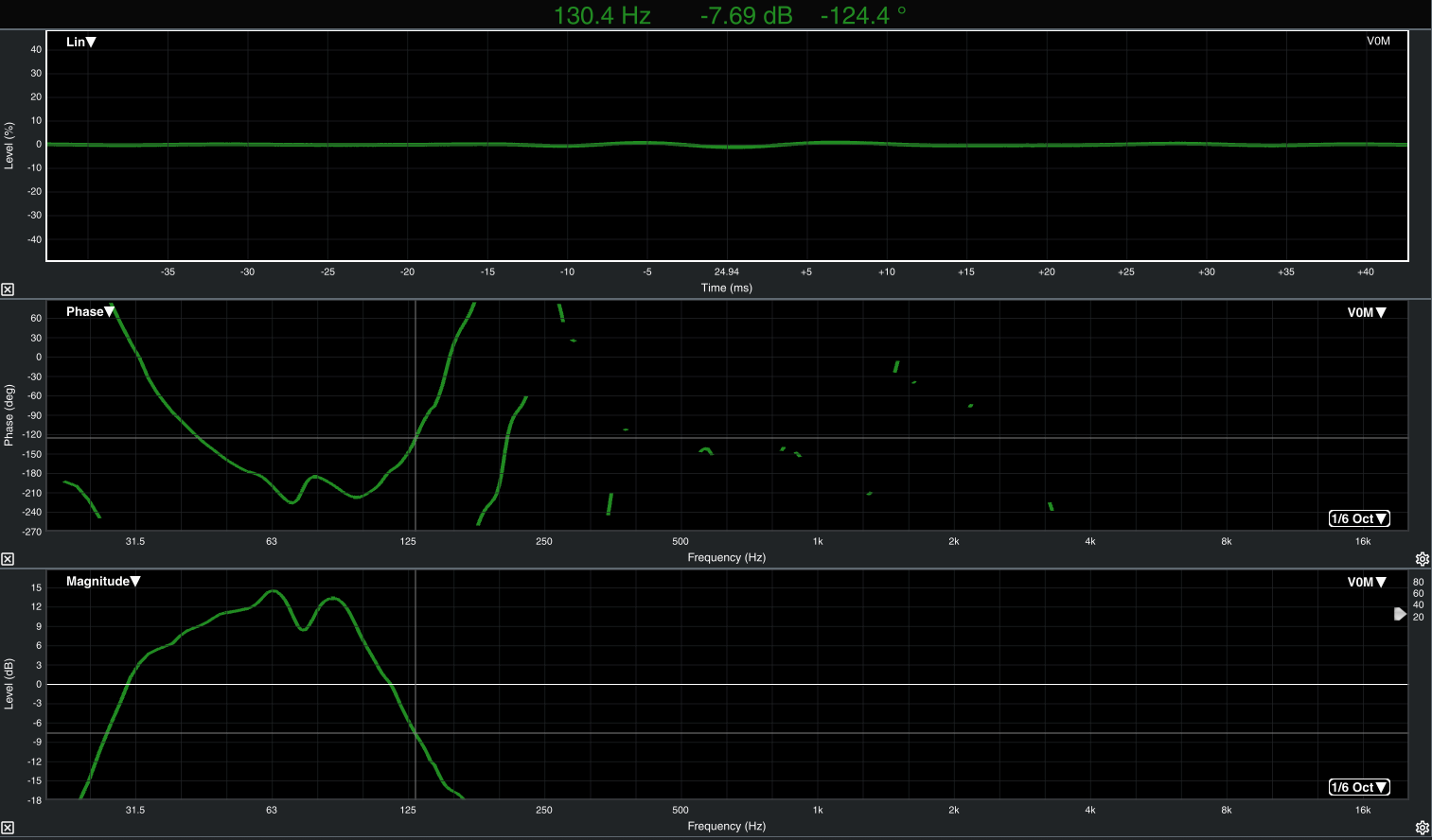Click the green phase trace dip near 63 Hz
The width and height of the screenshot is (1432, 840).
click(292, 501)
